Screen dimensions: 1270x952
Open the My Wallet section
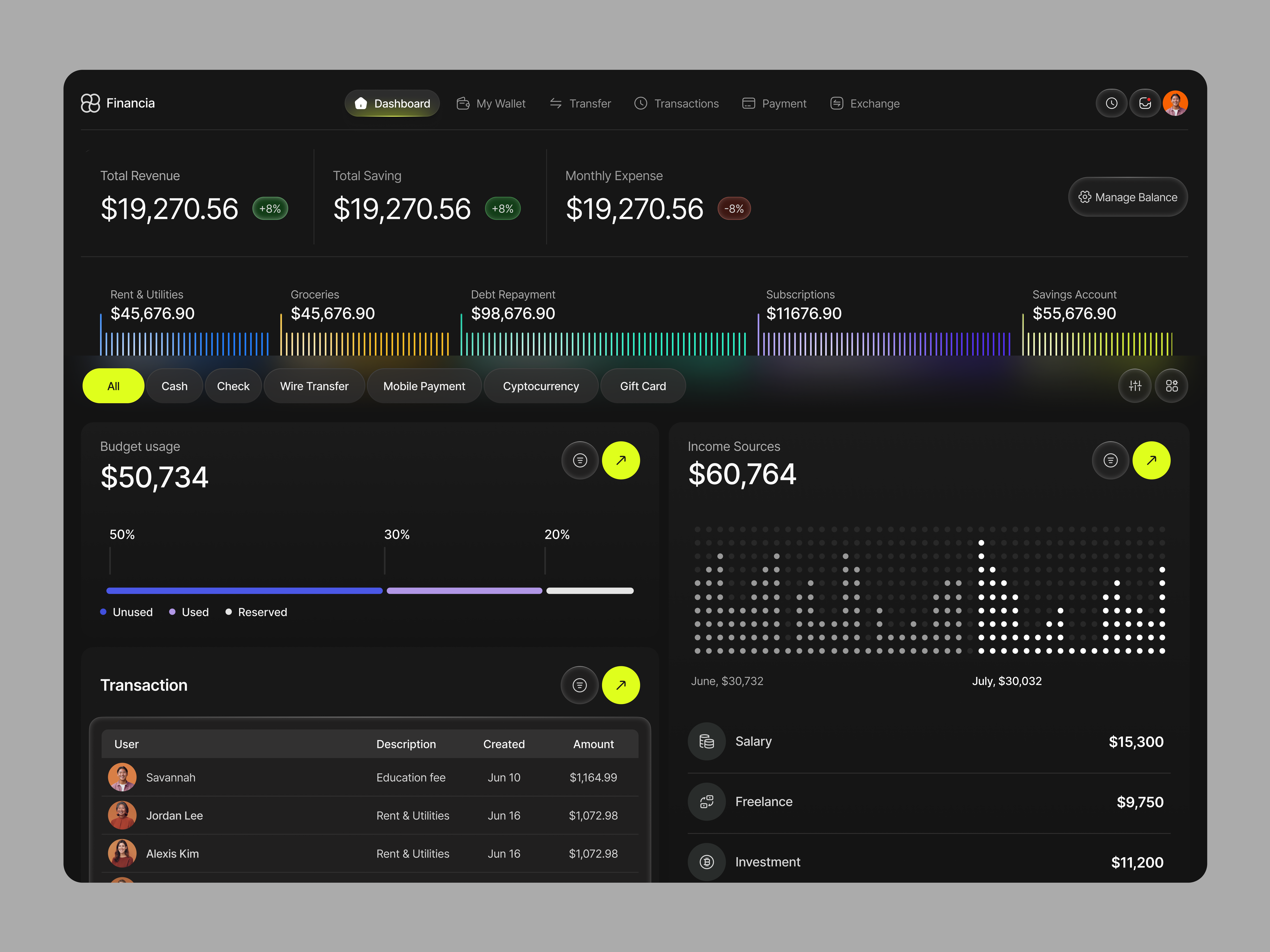coord(492,103)
